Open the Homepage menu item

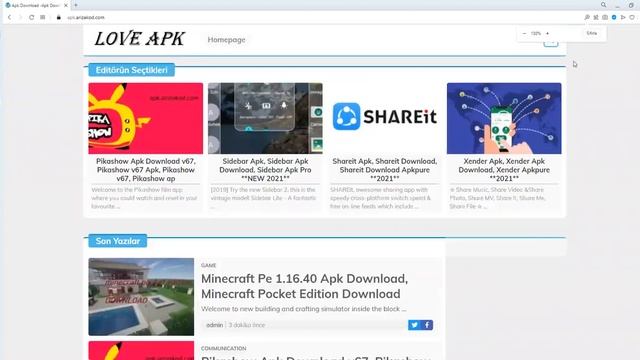[227, 40]
